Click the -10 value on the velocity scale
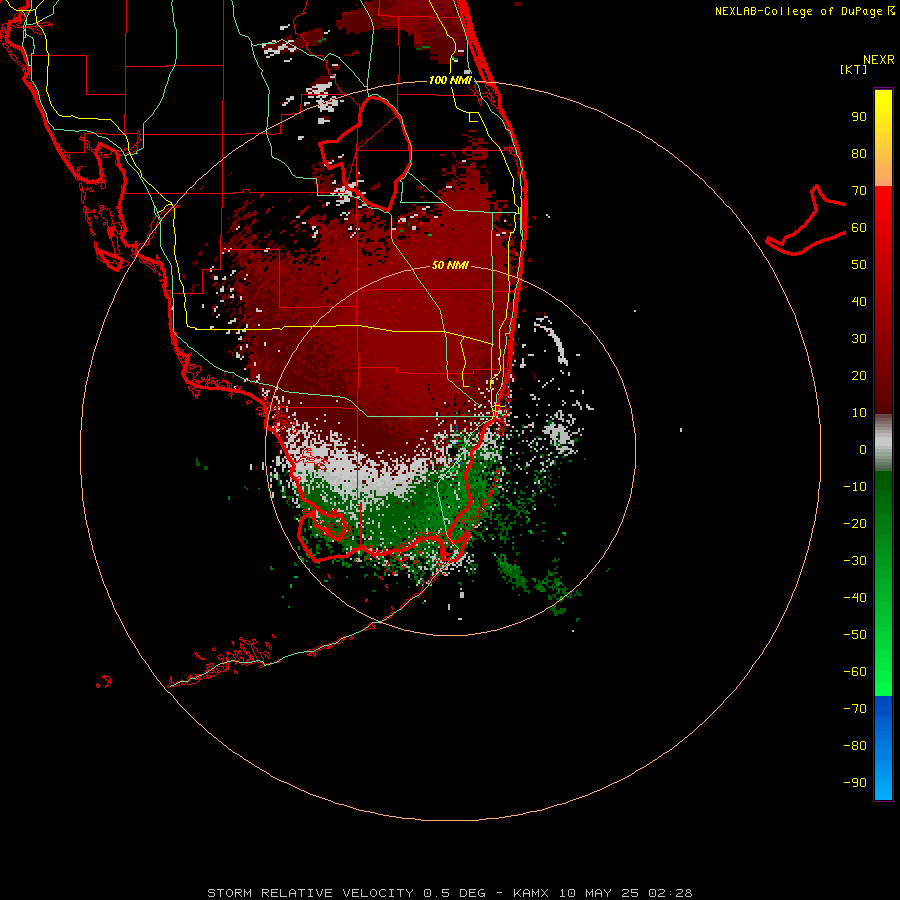This screenshot has width=900, height=900. [855, 487]
